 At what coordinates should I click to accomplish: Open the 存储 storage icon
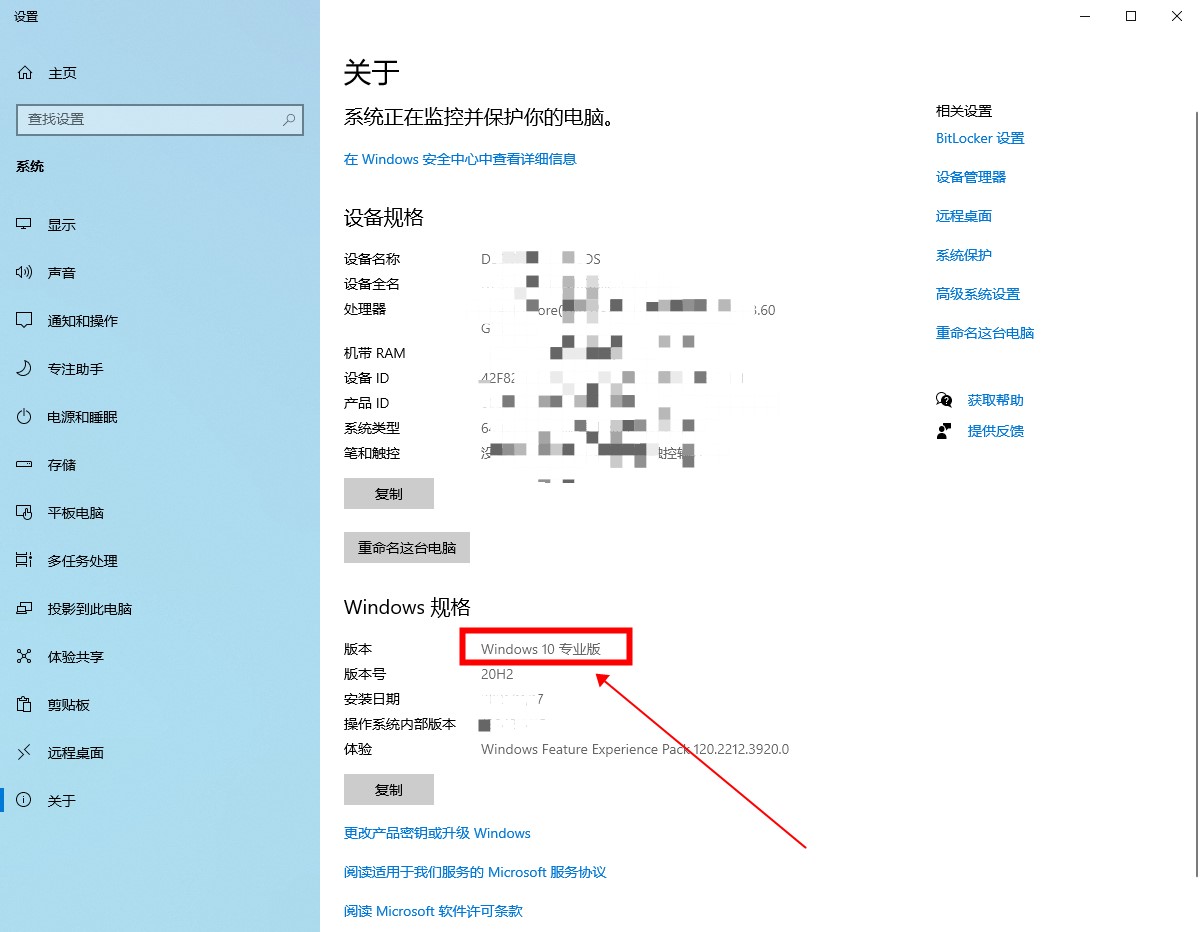(x=25, y=465)
